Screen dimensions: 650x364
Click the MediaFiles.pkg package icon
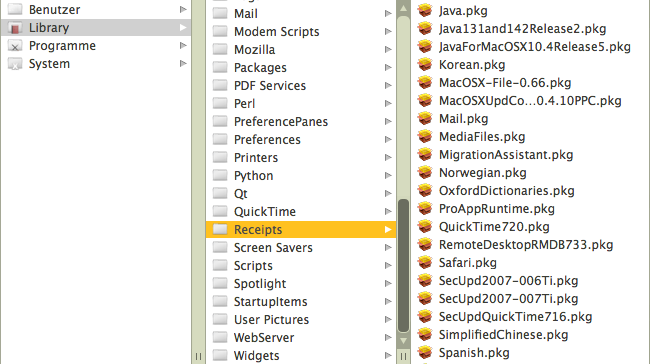425,136
